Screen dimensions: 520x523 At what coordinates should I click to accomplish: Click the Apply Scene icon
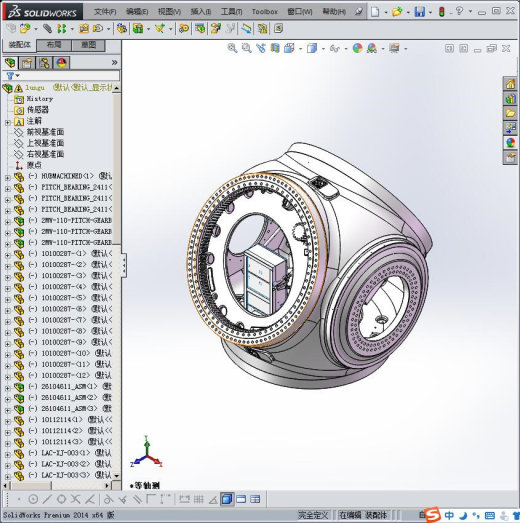(372, 48)
